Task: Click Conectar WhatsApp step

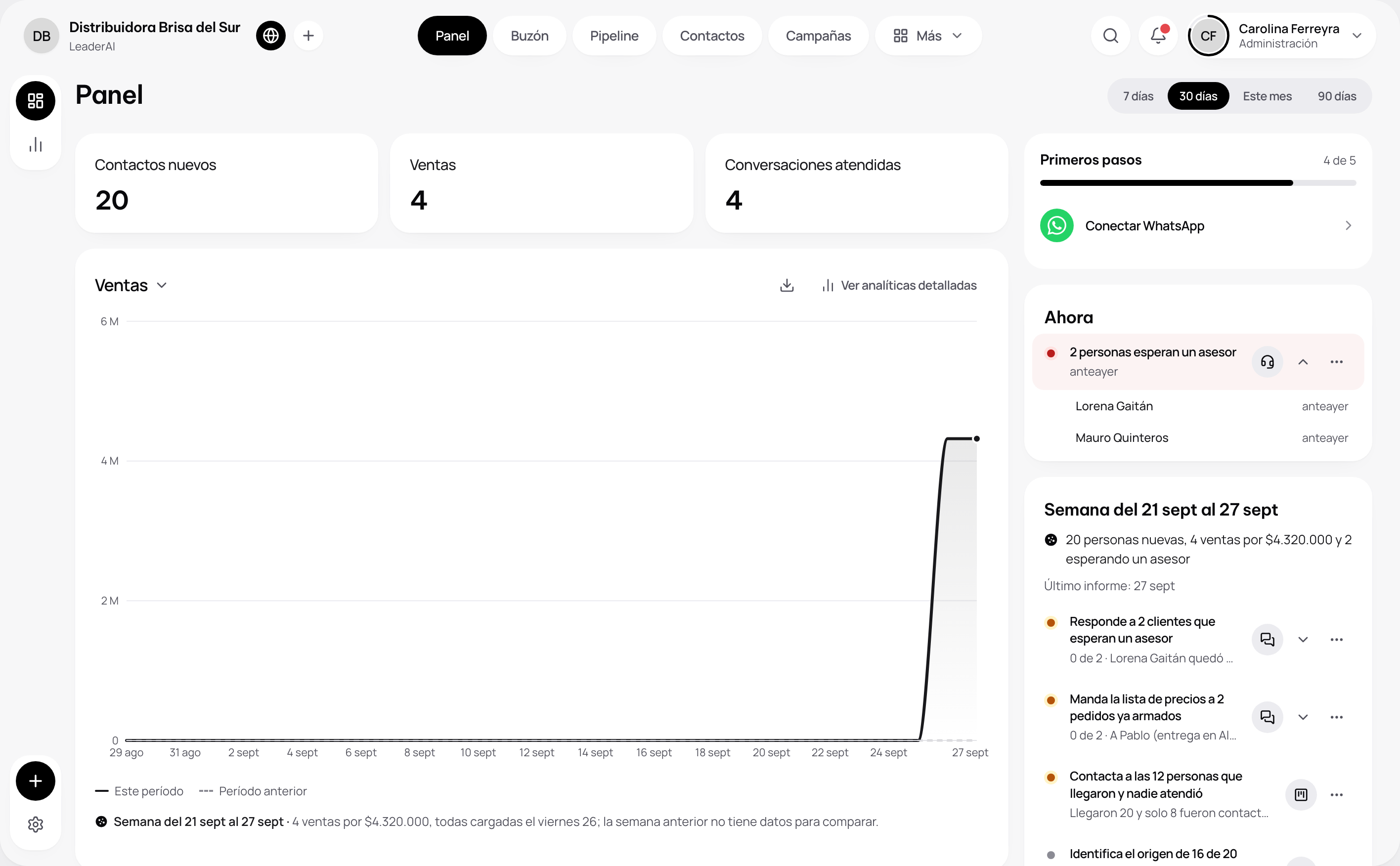Action: [1197, 226]
